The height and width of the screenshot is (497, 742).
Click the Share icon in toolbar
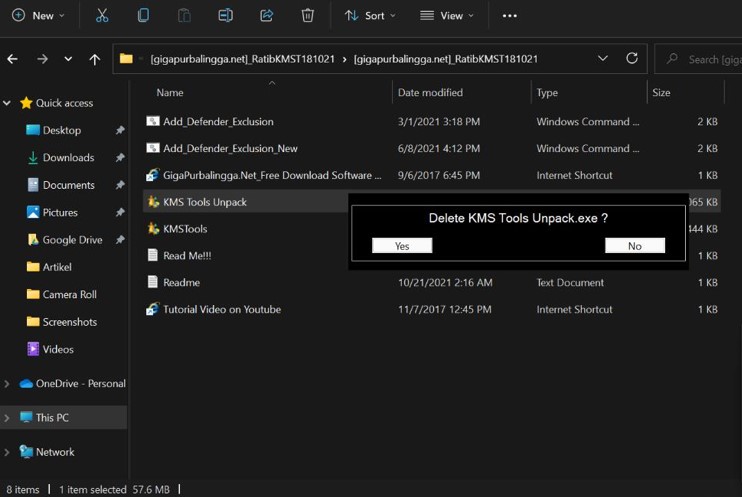(x=266, y=16)
